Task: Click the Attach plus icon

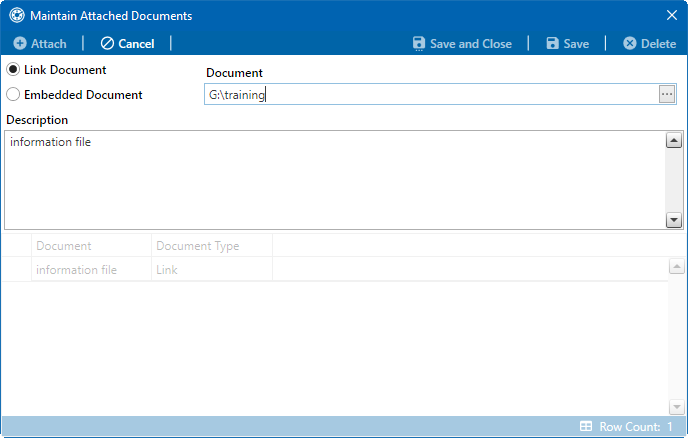Action: coord(20,43)
